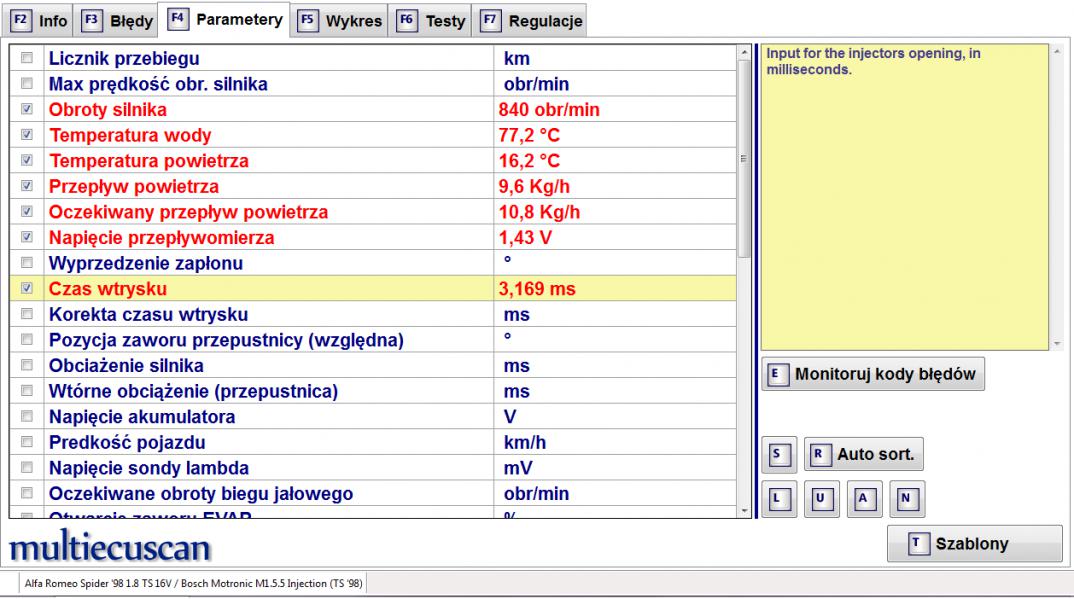
Task: Open the F2 Info tab
Action: (40, 21)
